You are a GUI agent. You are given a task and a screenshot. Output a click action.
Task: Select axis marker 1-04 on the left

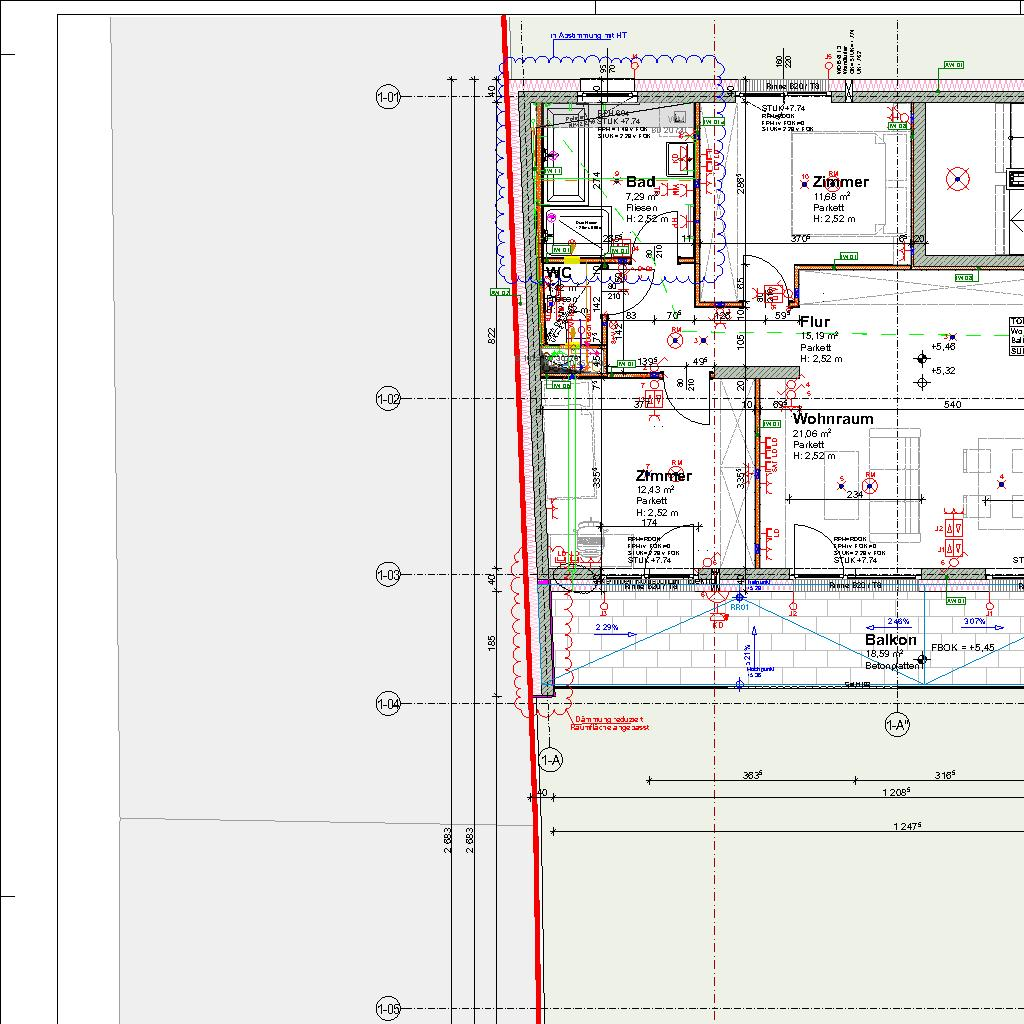tap(387, 704)
